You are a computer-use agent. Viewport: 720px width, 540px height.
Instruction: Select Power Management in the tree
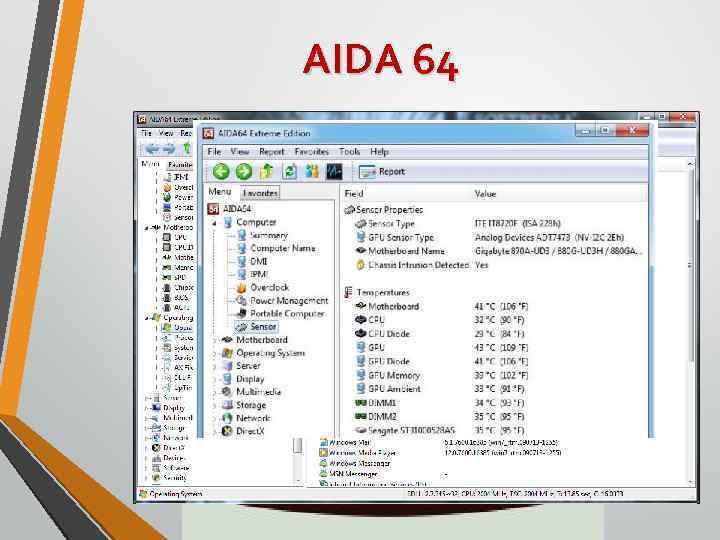click(x=282, y=301)
